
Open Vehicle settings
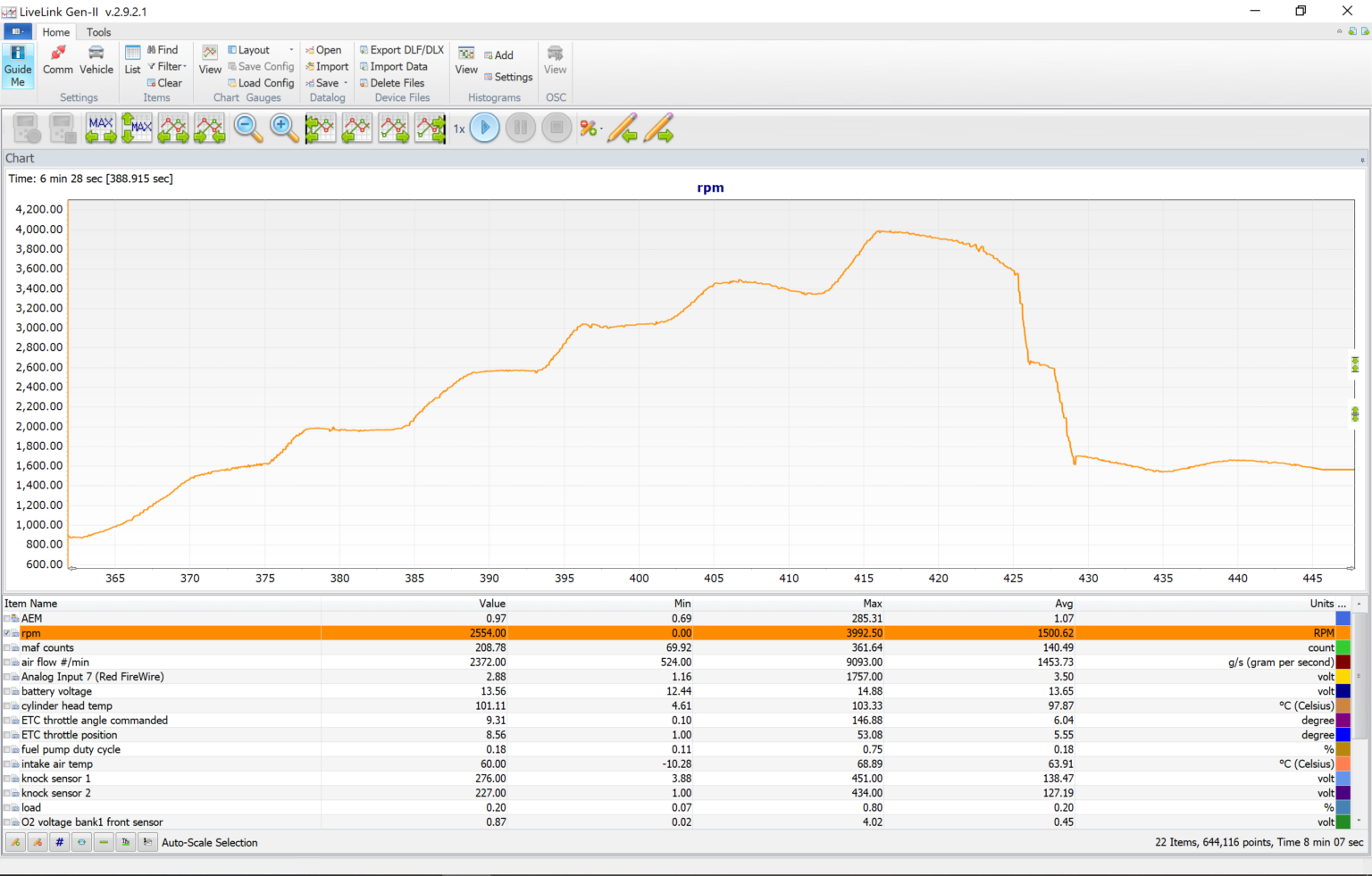[96, 61]
